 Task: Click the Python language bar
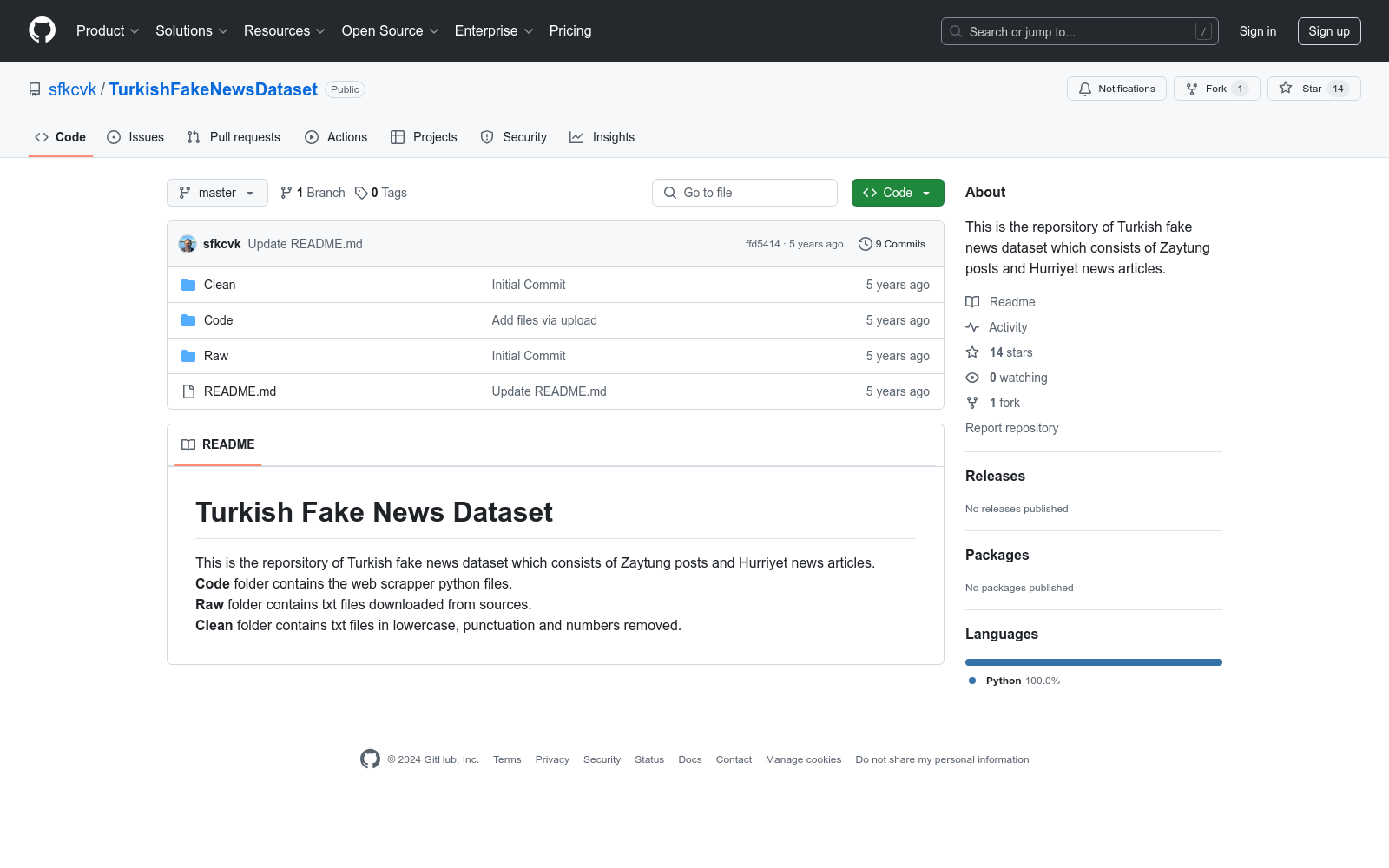pos(1094,662)
